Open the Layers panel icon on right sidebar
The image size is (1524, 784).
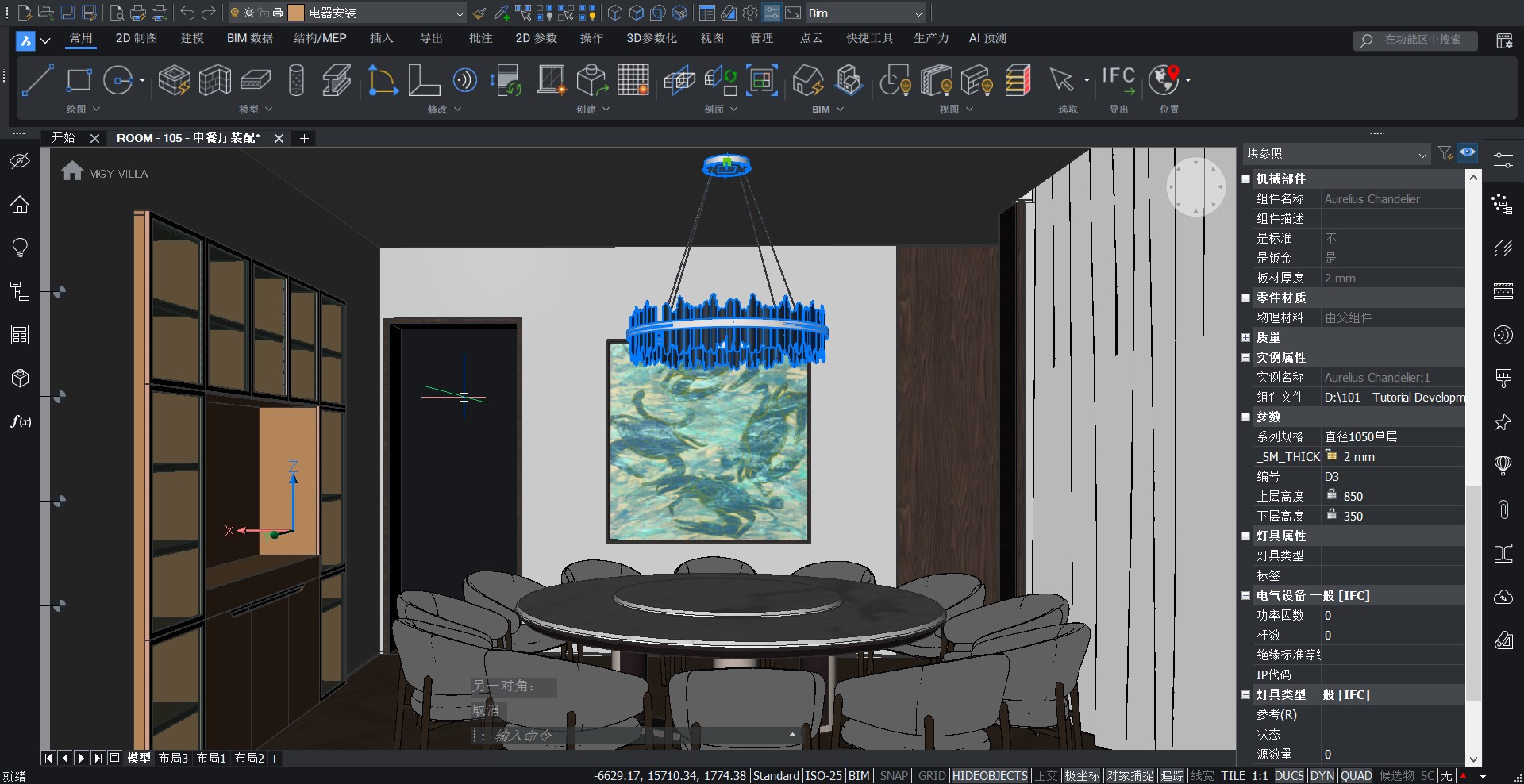[1503, 248]
